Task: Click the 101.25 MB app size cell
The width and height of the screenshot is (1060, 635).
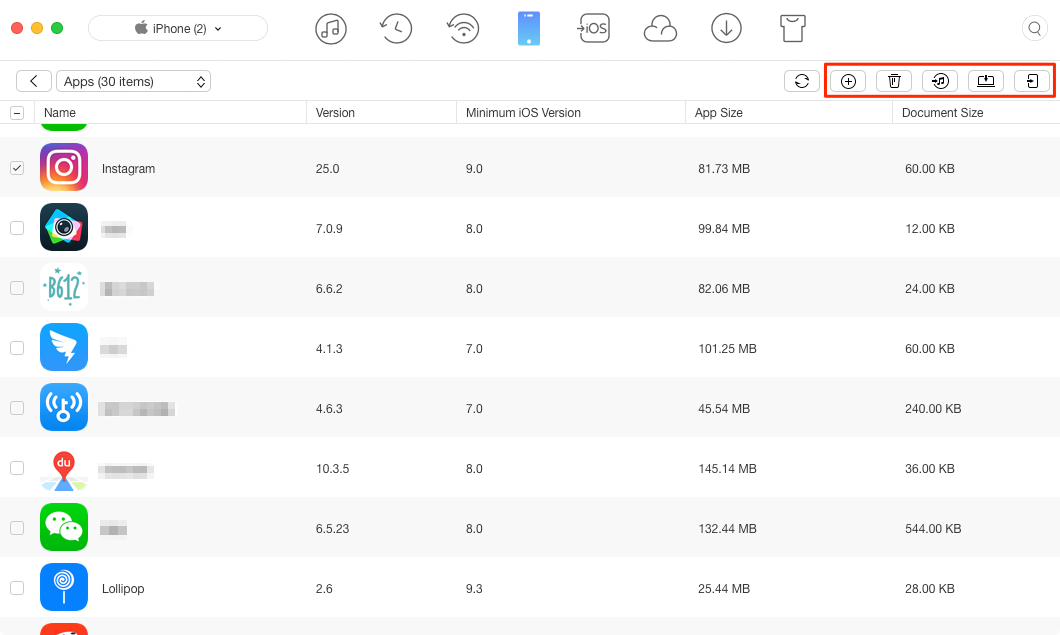Action: pyautogui.click(x=727, y=349)
